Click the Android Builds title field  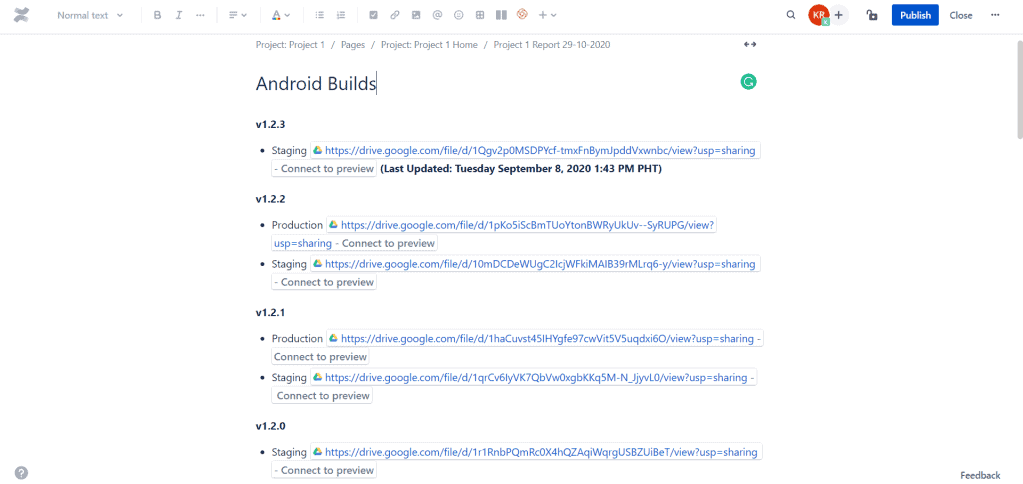pos(316,84)
